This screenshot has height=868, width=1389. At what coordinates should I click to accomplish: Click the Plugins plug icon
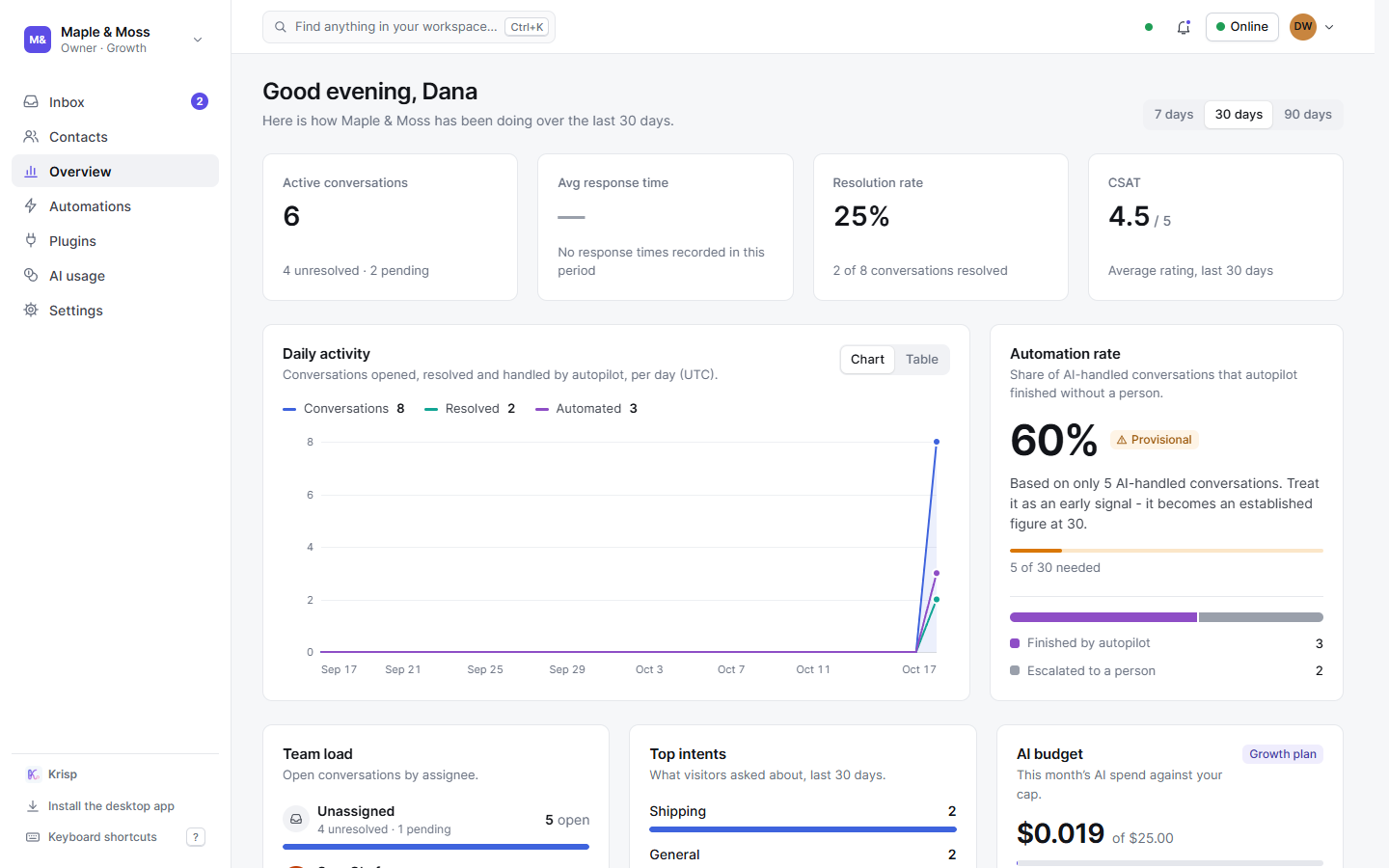pyautogui.click(x=31, y=240)
